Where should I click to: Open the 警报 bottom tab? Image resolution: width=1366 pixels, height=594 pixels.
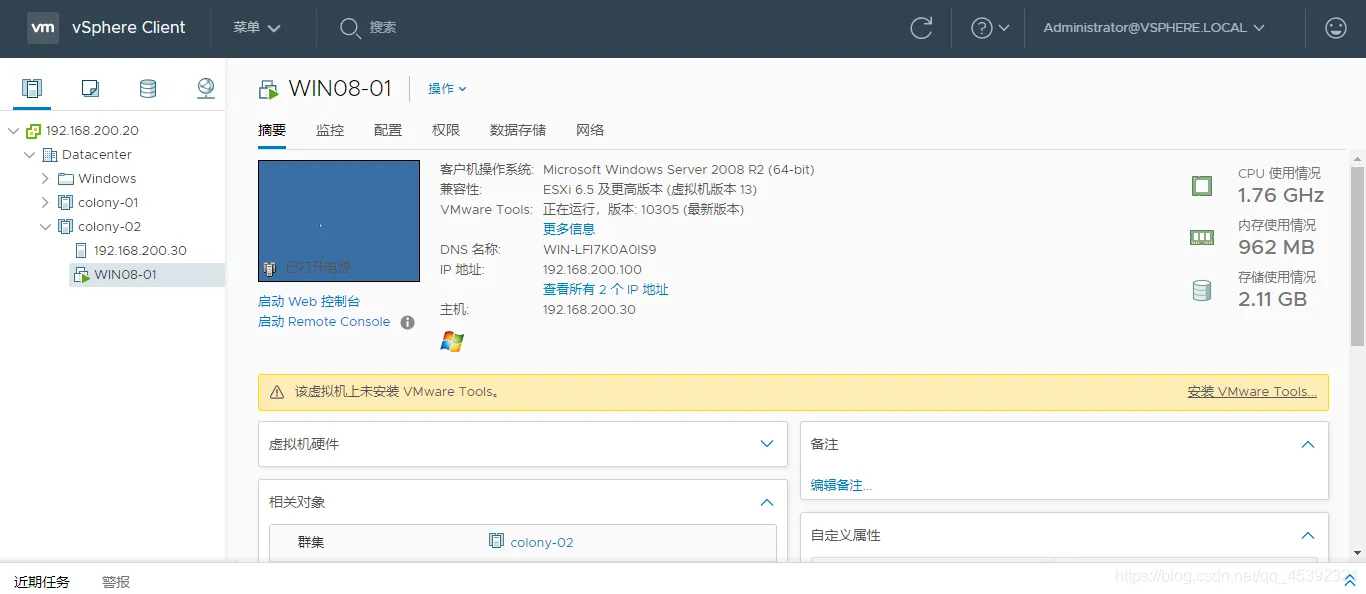click(x=116, y=581)
